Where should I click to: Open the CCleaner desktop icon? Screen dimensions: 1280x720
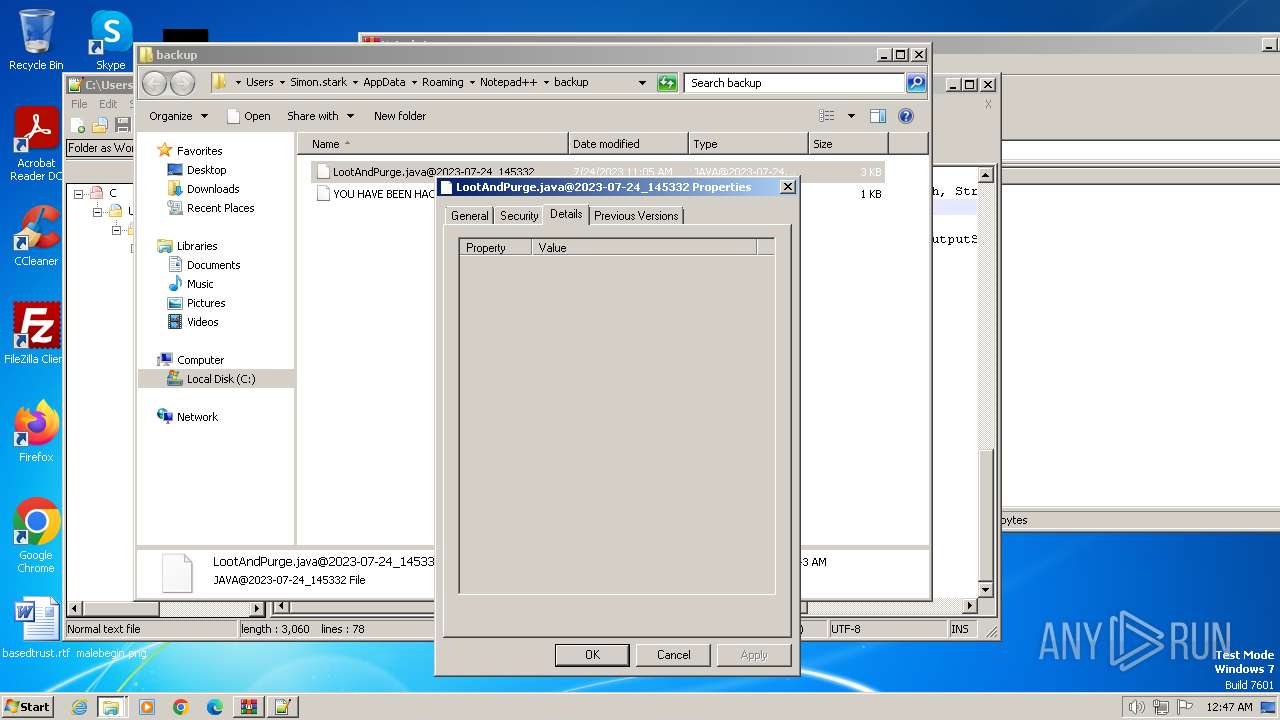click(x=36, y=236)
